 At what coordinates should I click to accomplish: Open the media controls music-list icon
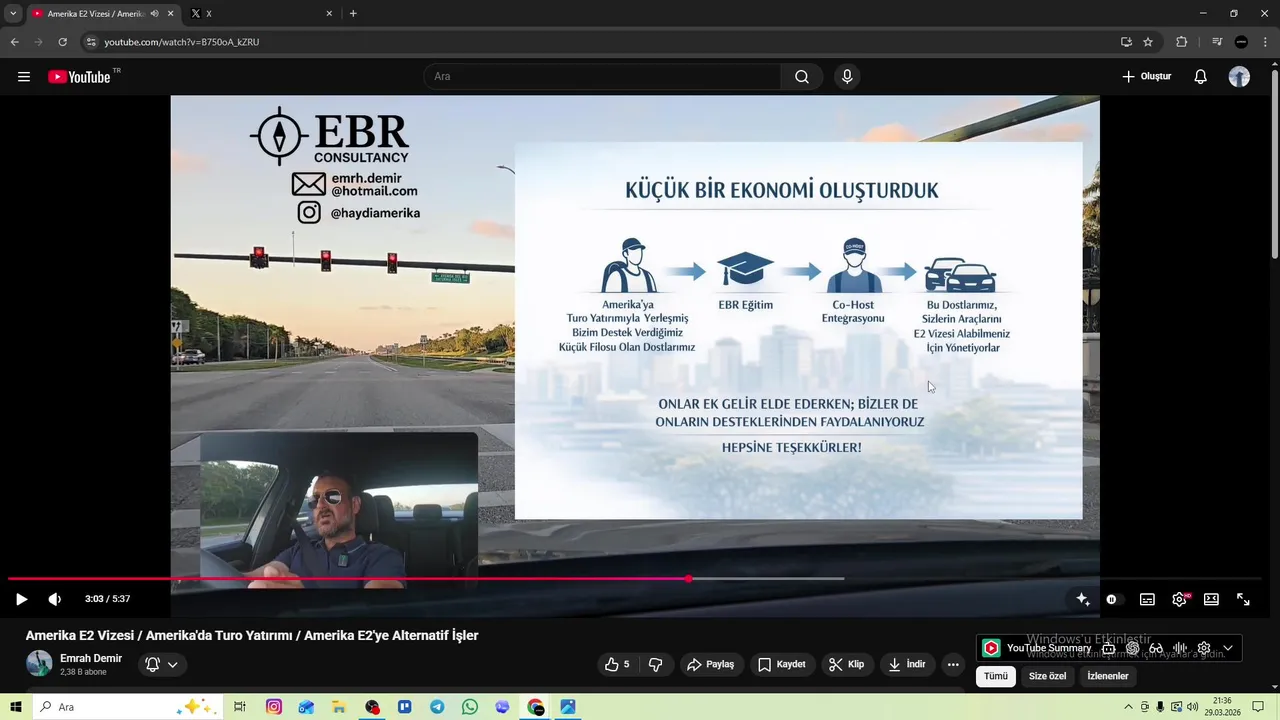tap(1217, 42)
